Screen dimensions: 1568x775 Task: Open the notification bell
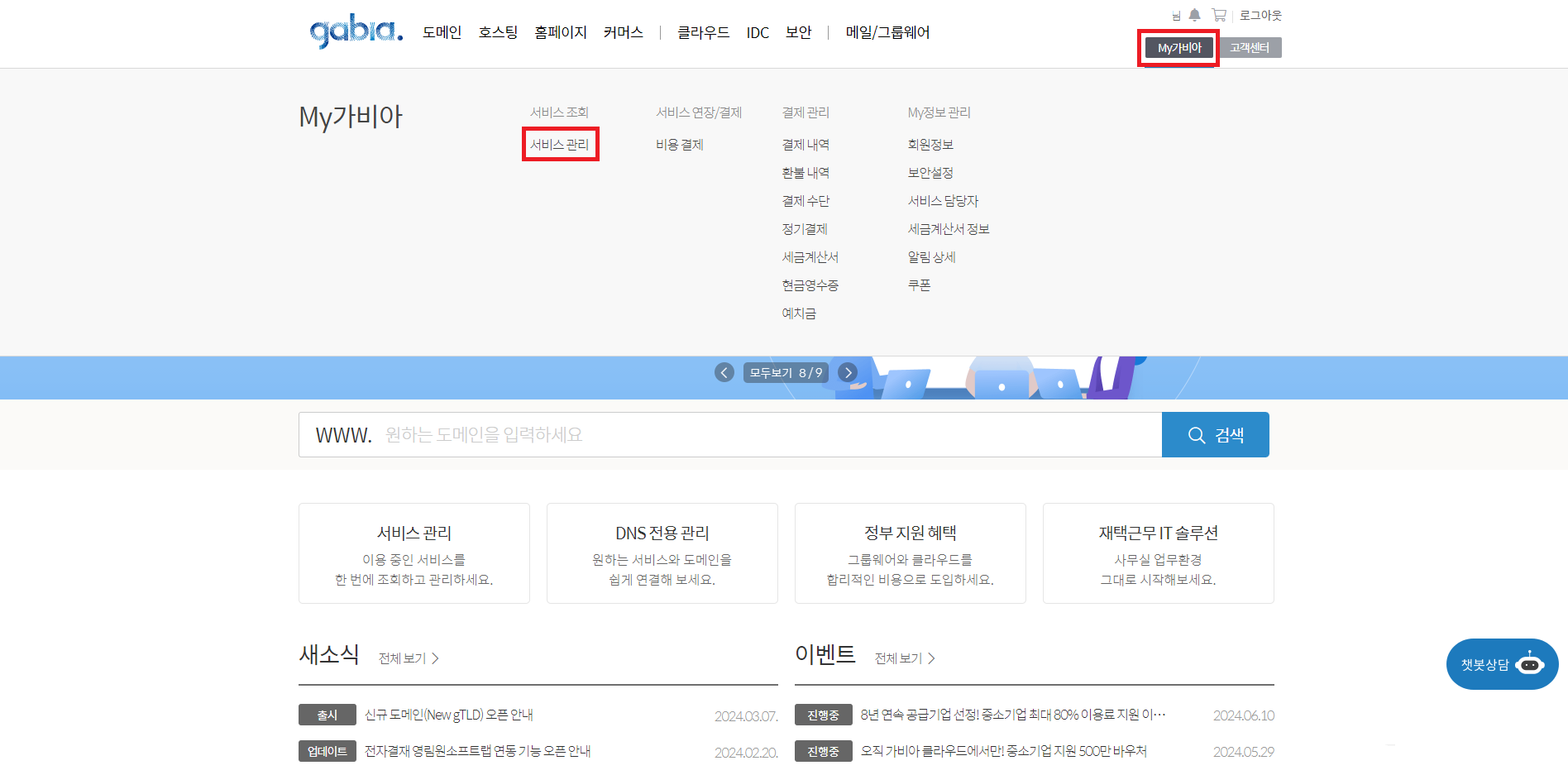point(1194,15)
